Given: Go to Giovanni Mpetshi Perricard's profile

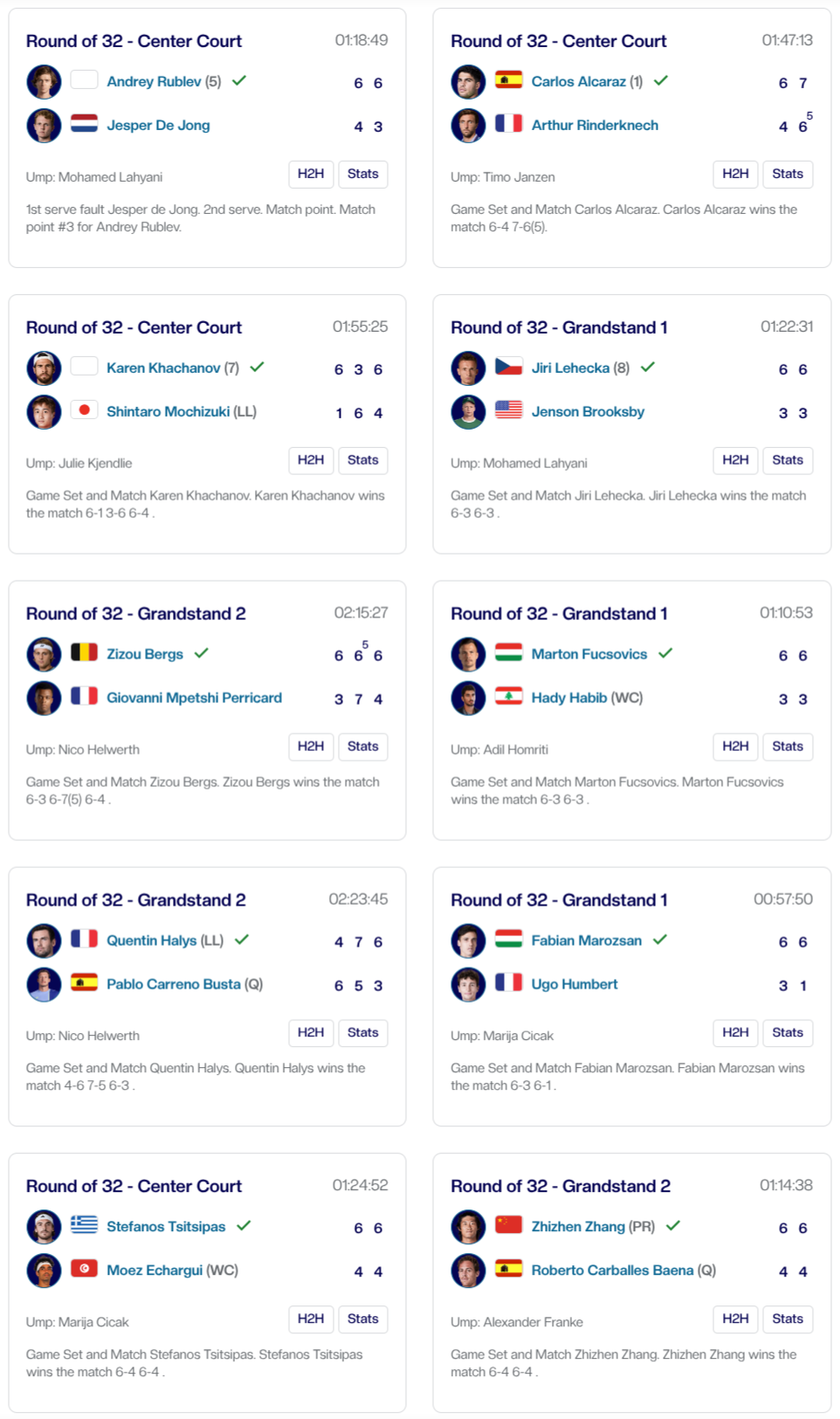Looking at the screenshot, I should point(194,698).
